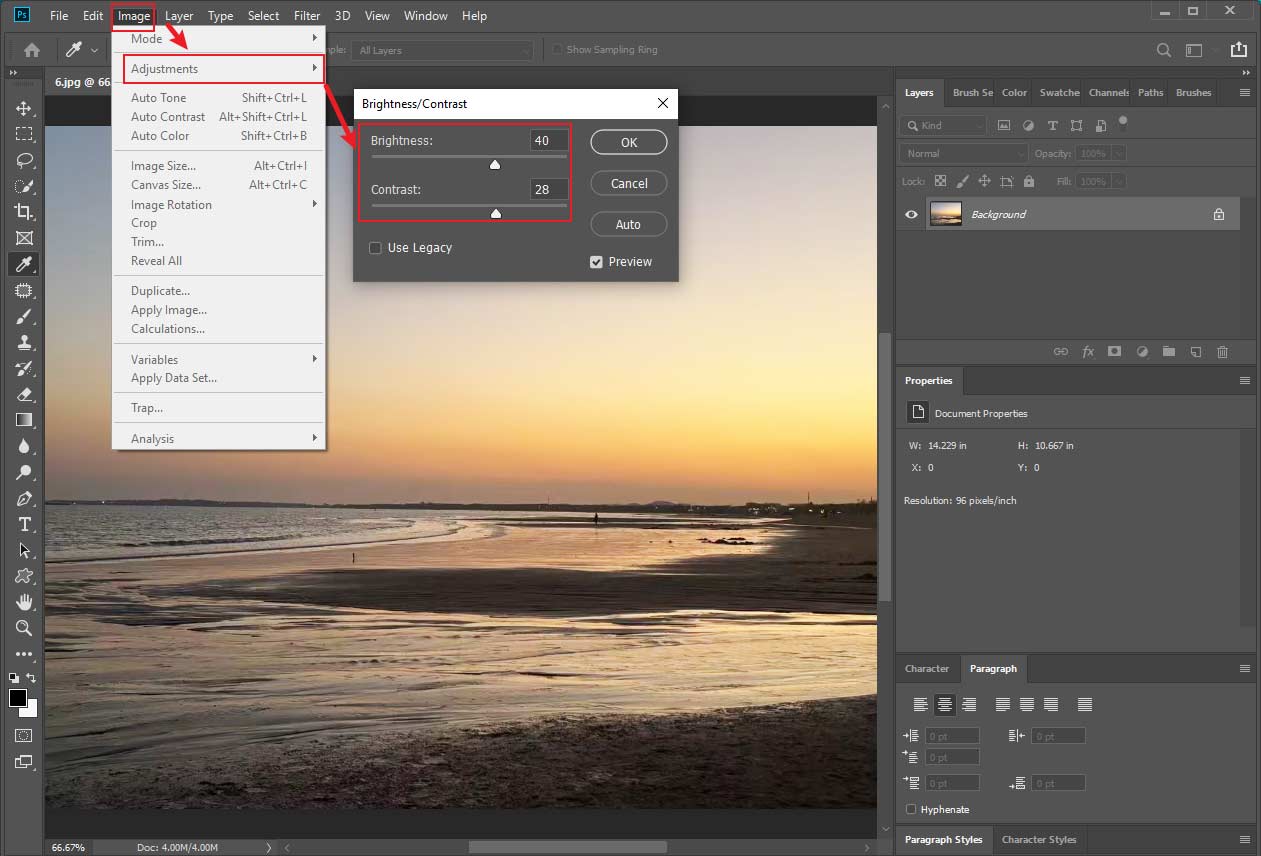Image resolution: width=1261 pixels, height=856 pixels.
Task: Select the Lasso tool
Action: point(22,160)
